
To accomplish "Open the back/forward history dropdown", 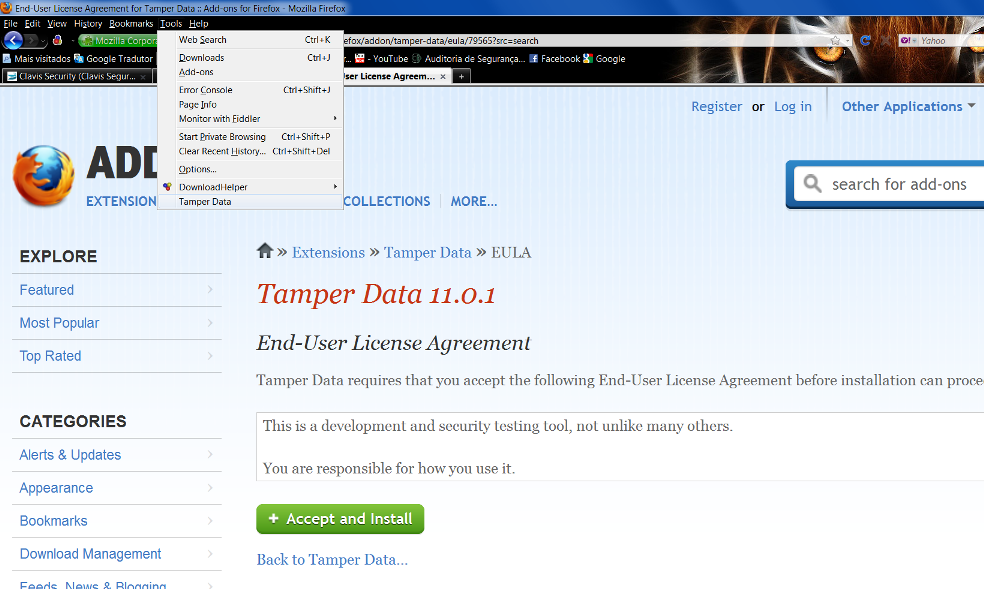I will pyautogui.click(x=43, y=41).
